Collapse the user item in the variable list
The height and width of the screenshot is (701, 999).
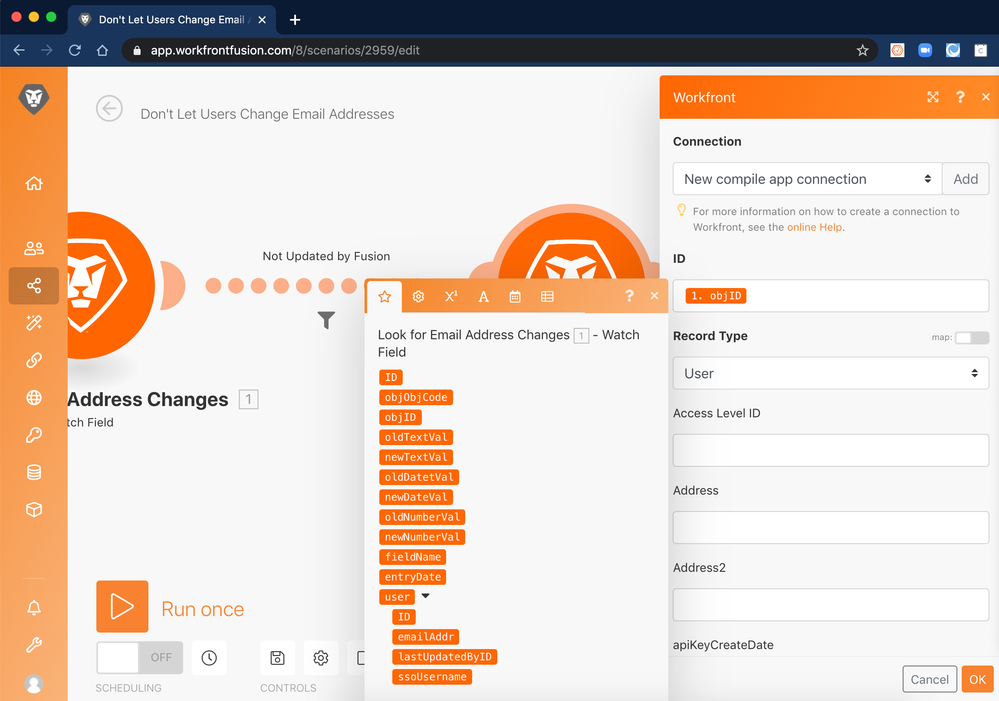coord(425,597)
